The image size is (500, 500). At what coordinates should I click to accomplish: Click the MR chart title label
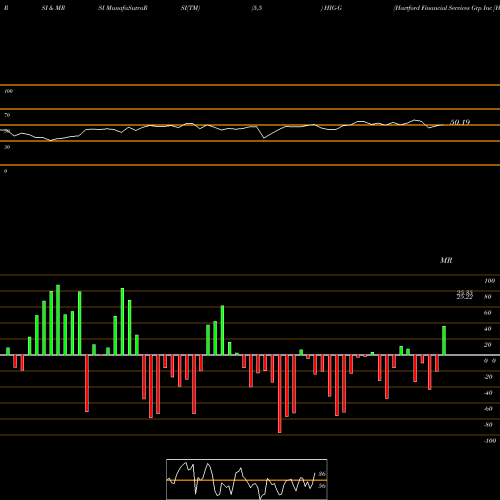click(446, 260)
